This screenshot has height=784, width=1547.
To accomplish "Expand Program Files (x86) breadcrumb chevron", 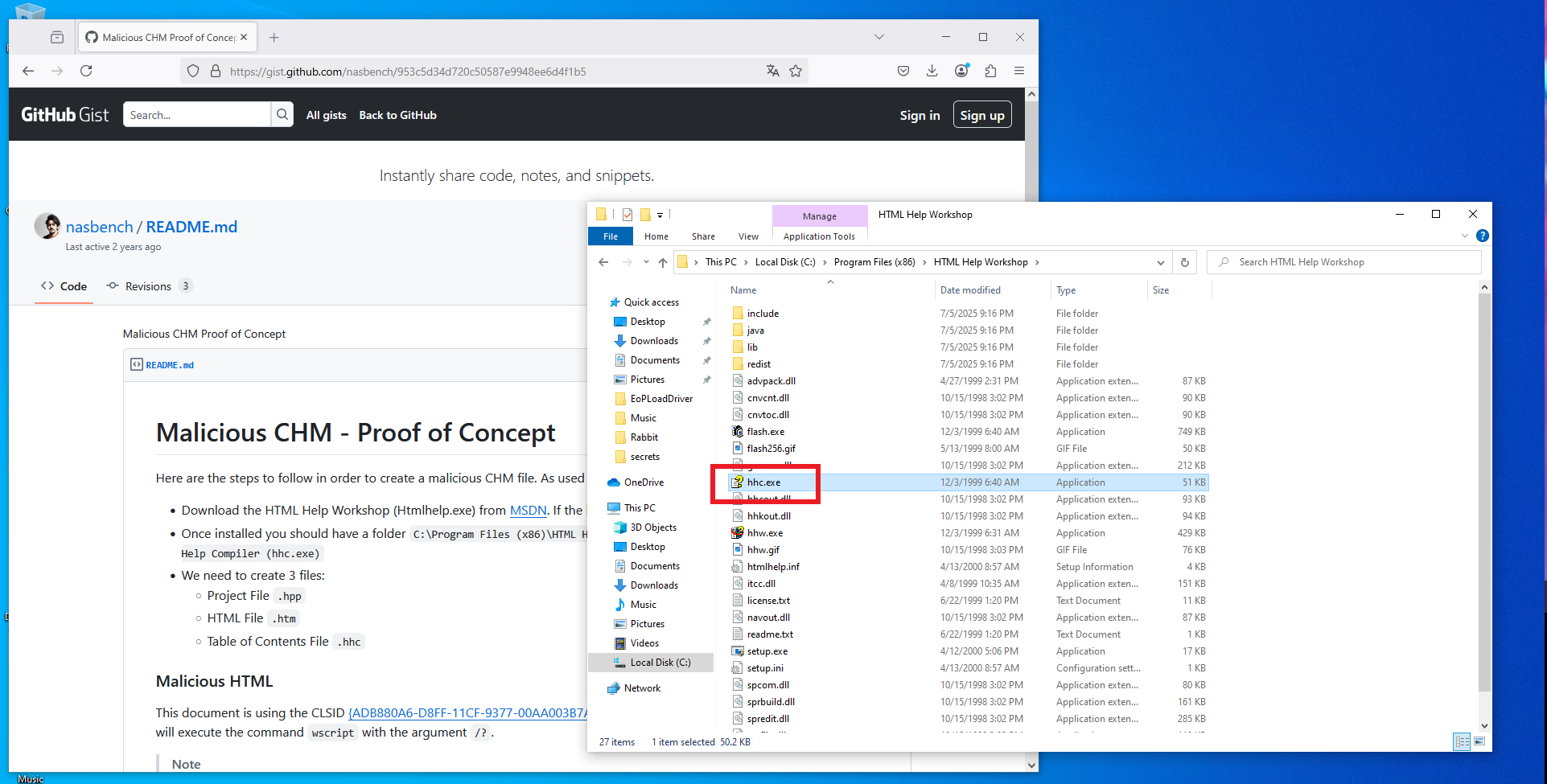I will point(924,262).
